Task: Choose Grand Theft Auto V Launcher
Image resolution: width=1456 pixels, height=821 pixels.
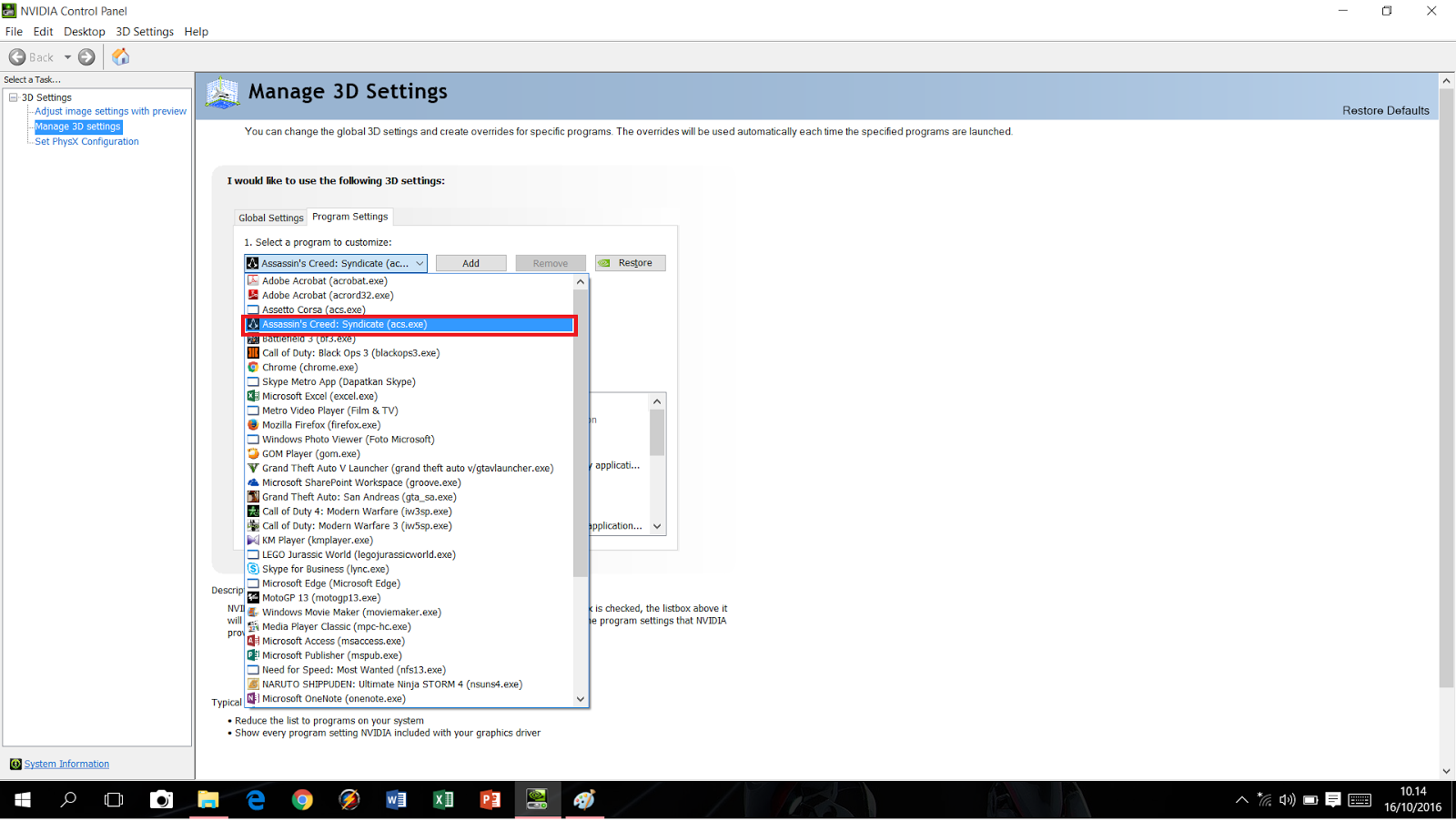Action: (x=409, y=469)
